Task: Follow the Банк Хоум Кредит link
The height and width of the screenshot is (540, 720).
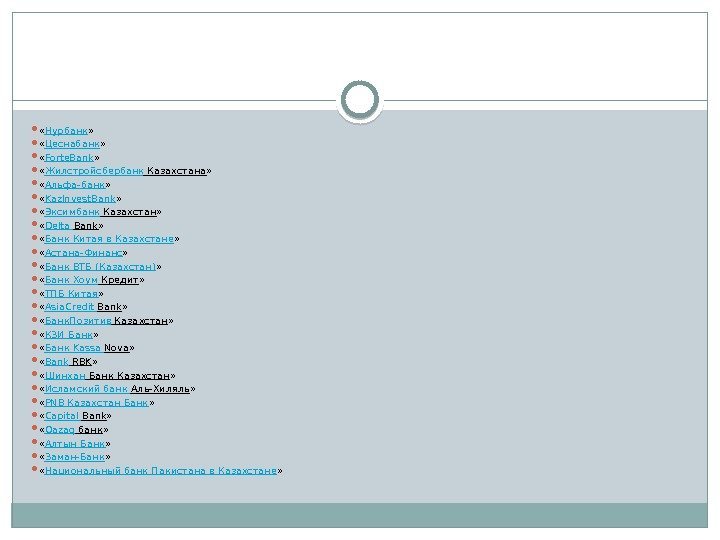Action: pos(92,280)
